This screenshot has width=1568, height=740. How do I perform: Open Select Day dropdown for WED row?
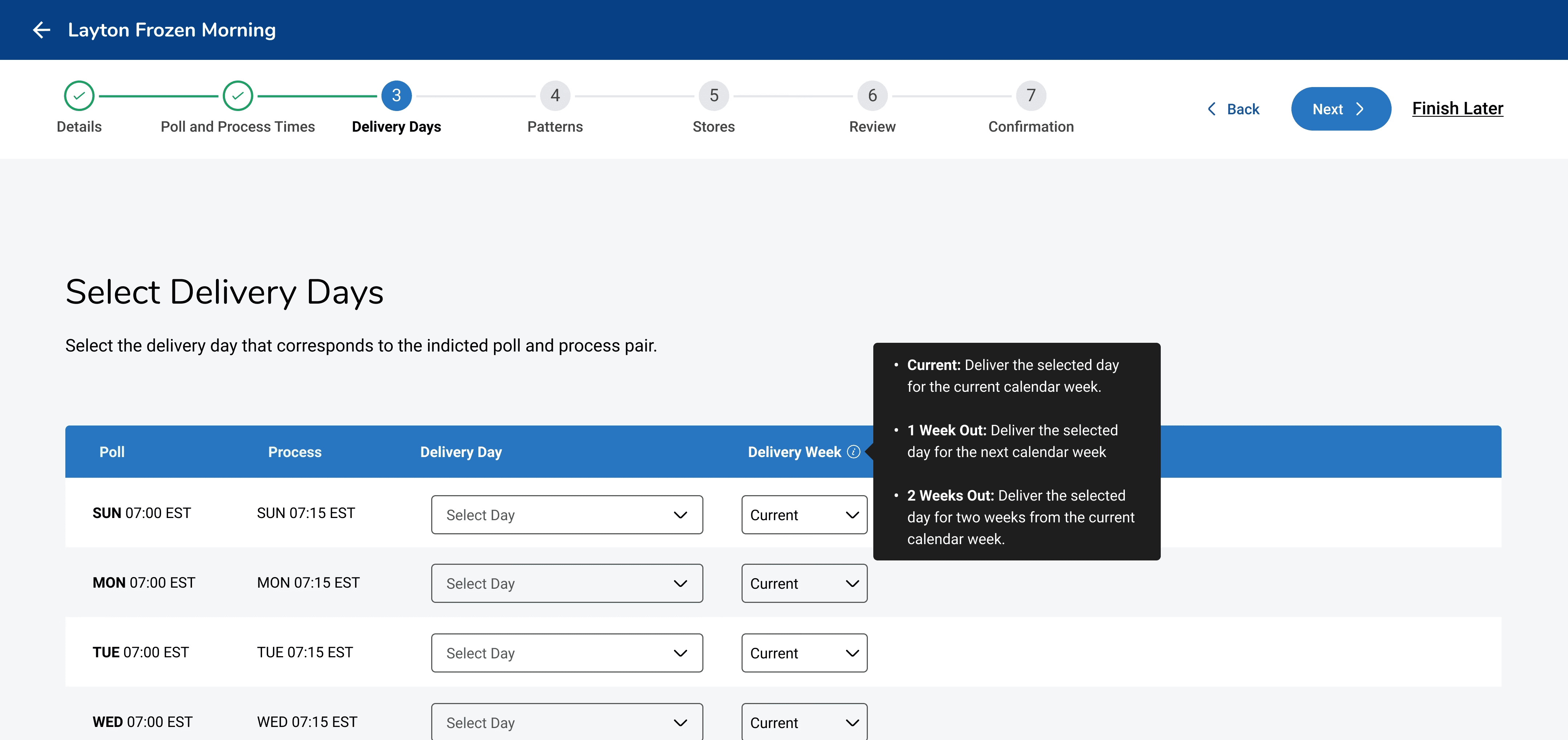coord(567,722)
